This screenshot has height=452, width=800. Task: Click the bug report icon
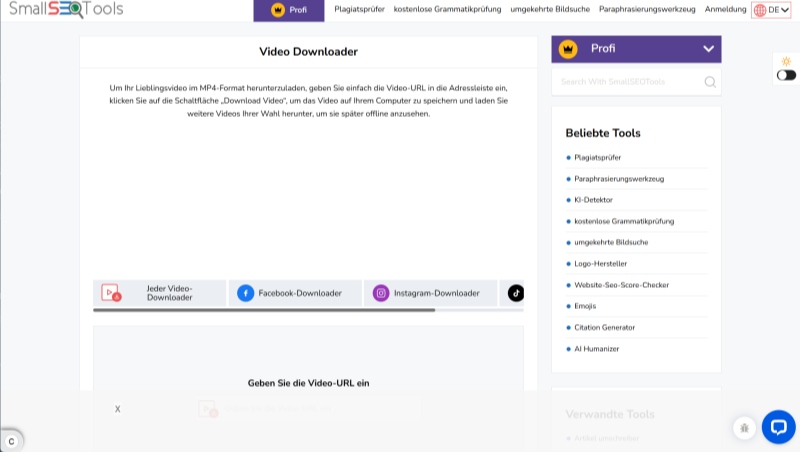[x=743, y=428]
